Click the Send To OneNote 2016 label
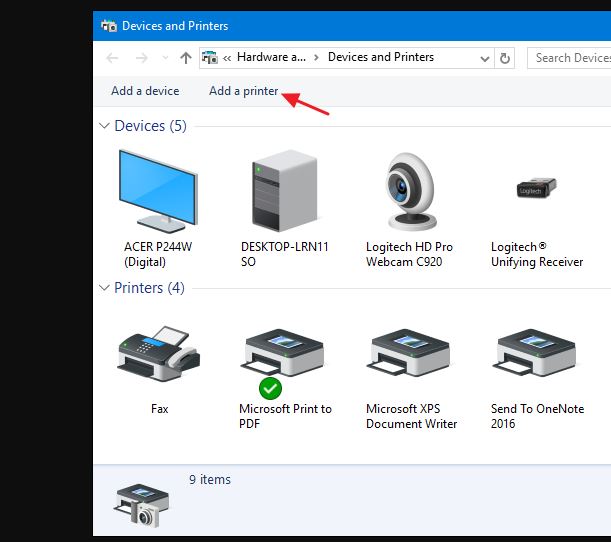 point(537,416)
